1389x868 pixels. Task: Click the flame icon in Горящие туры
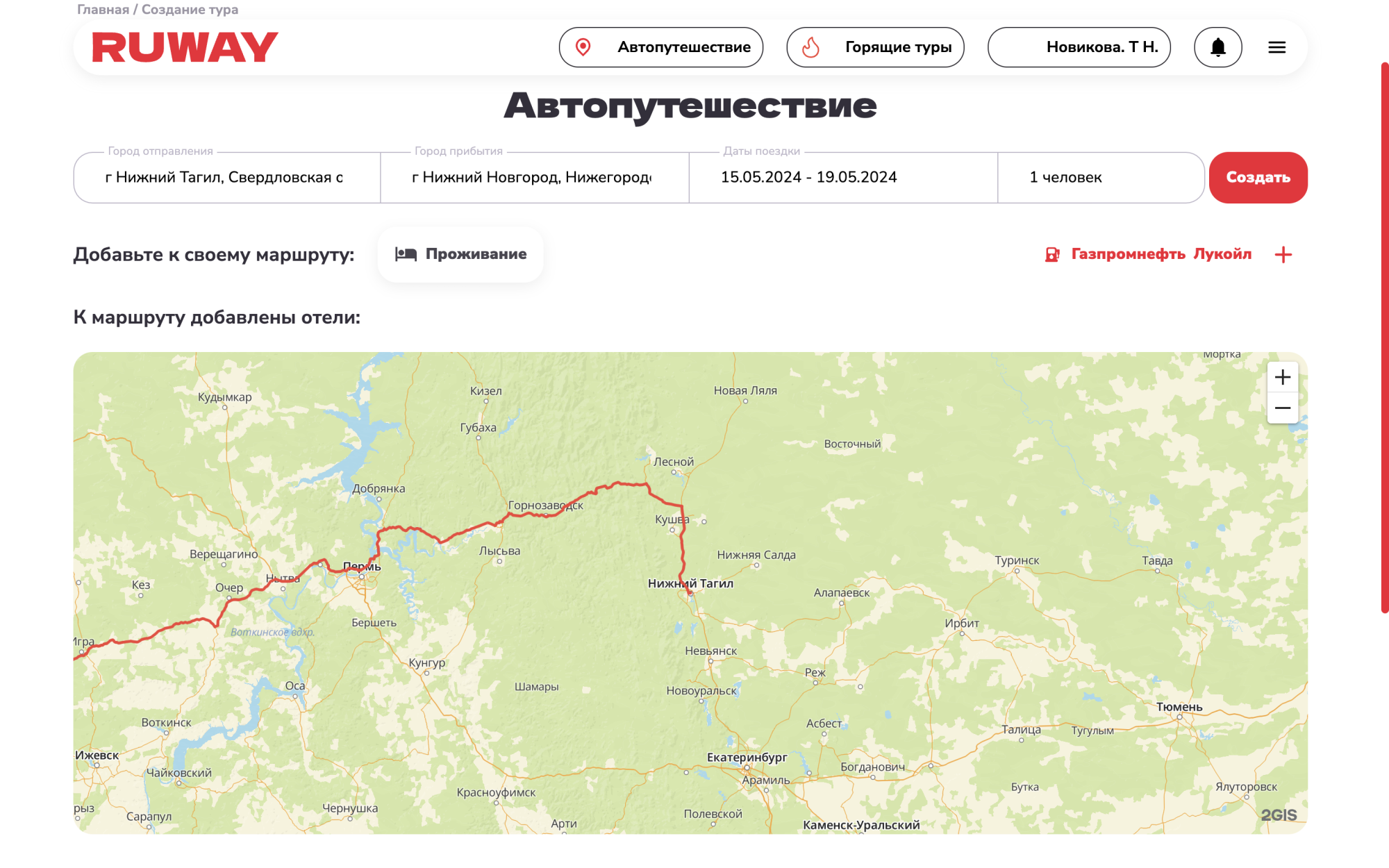point(810,47)
